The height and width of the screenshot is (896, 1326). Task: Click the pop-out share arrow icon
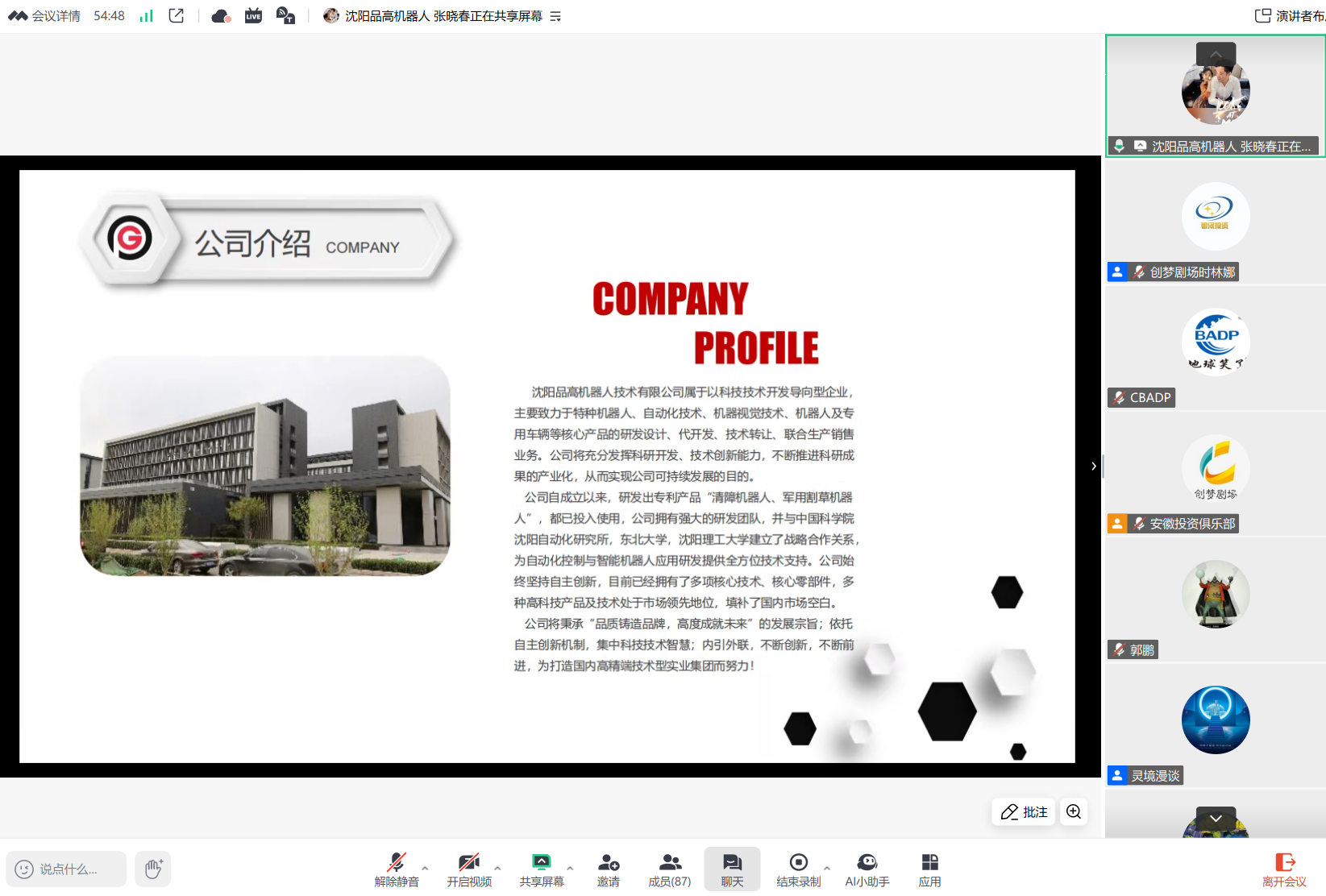(x=177, y=16)
